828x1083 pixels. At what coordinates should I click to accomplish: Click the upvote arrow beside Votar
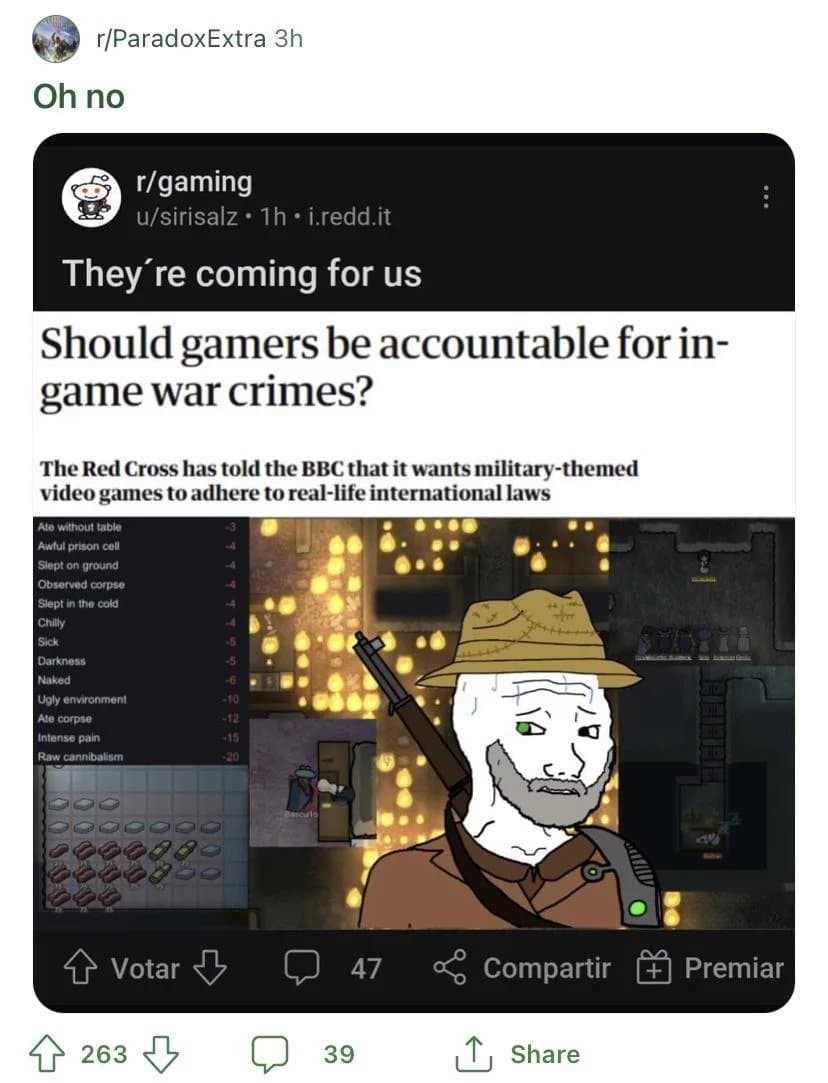coord(80,967)
